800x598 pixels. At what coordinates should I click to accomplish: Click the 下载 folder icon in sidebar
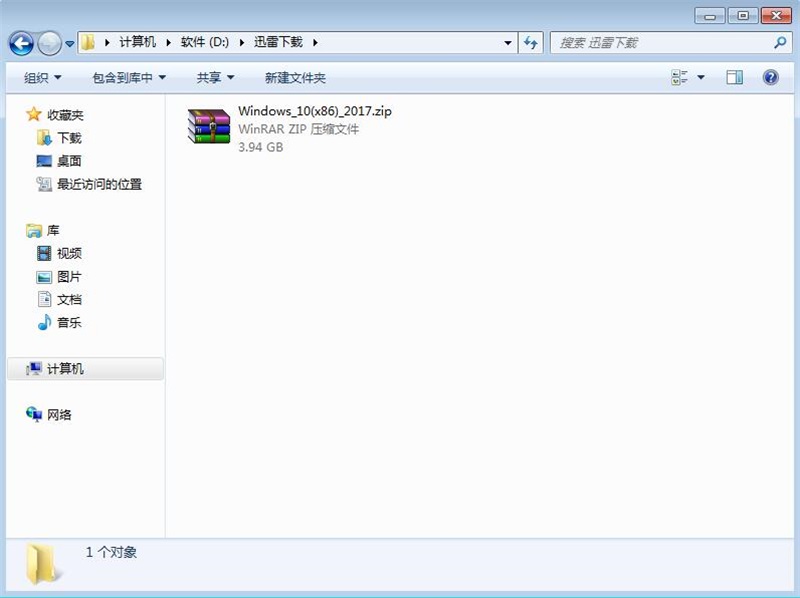pos(44,138)
